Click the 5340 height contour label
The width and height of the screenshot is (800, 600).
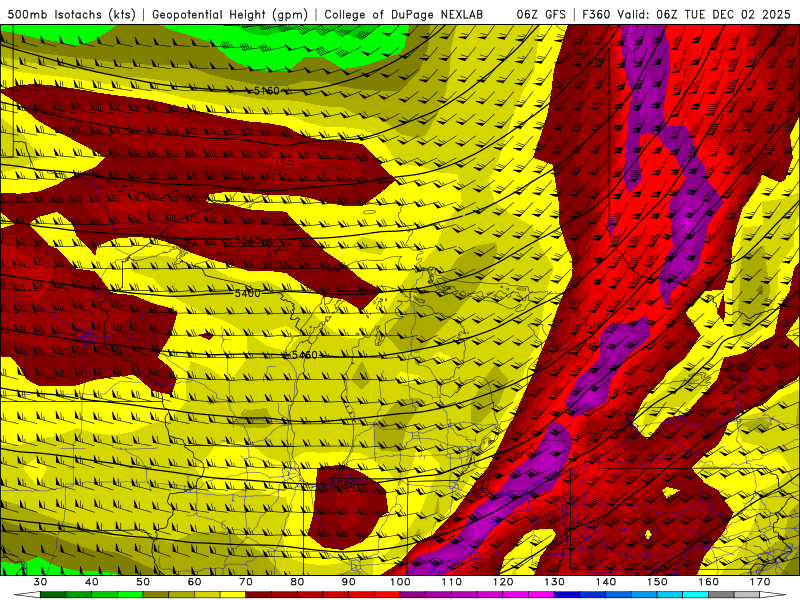[x=248, y=240]
